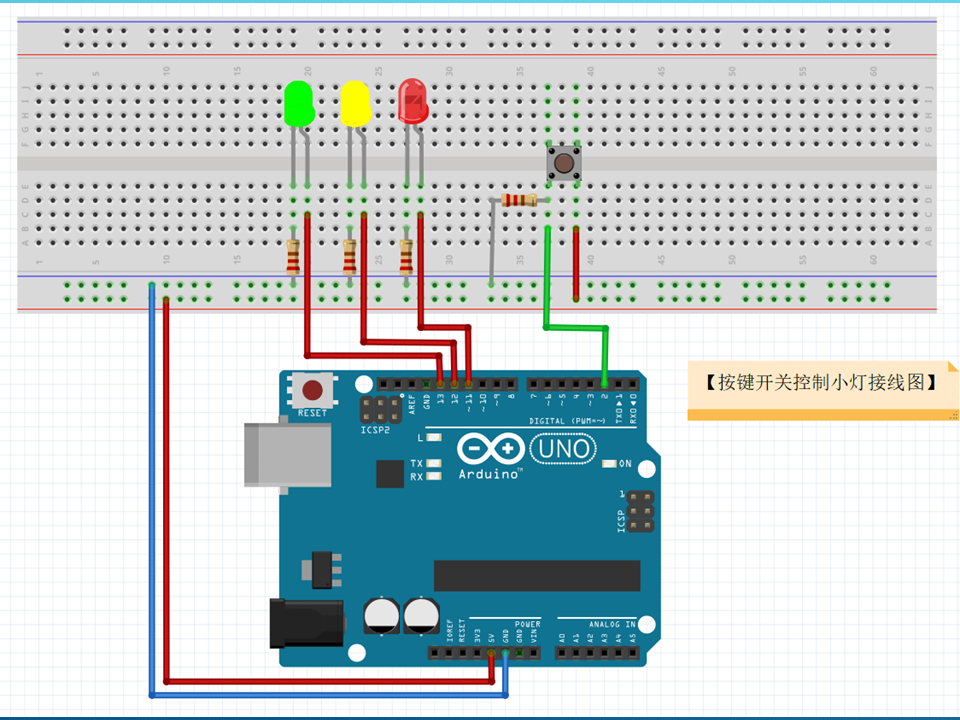Click the RX indicator LED
This screenshot has height=720, width=960.
pyautogui.click(x=433, y=476)
